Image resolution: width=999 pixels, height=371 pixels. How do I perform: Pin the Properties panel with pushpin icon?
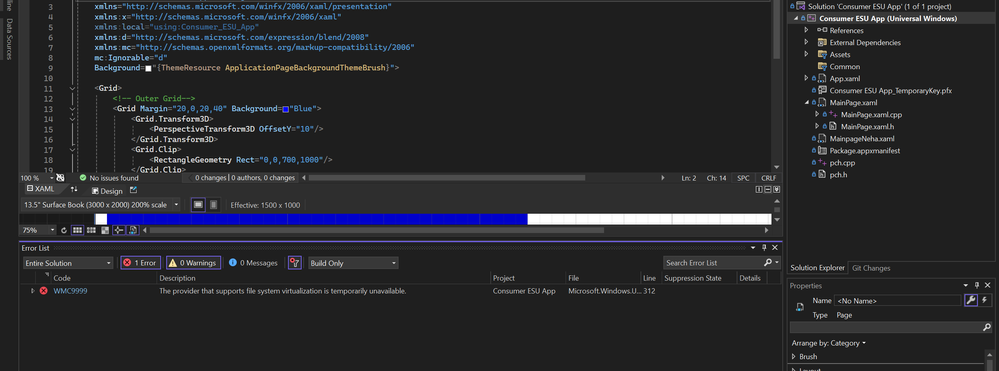click(x=977, y=286)
